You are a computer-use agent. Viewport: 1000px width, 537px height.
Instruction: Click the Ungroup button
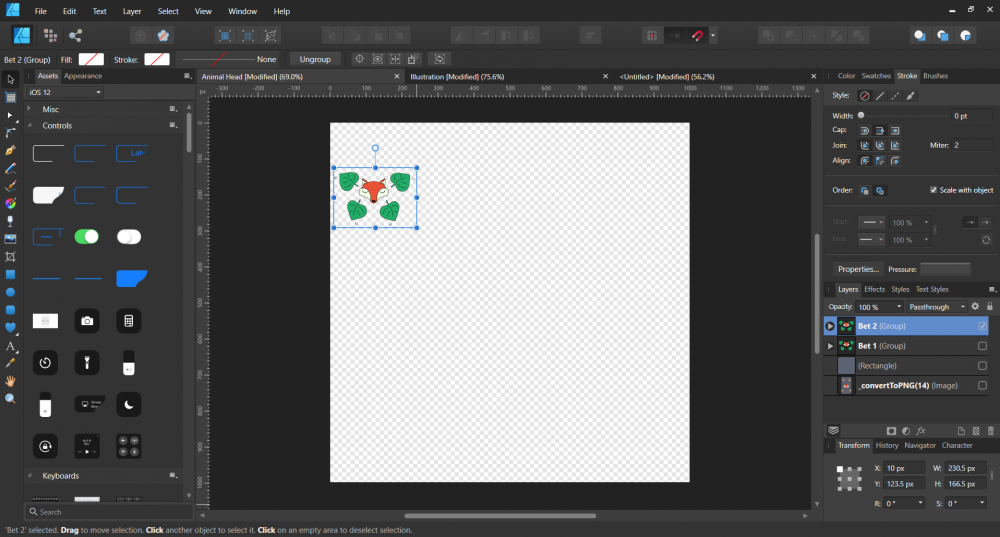pos(315,59)
